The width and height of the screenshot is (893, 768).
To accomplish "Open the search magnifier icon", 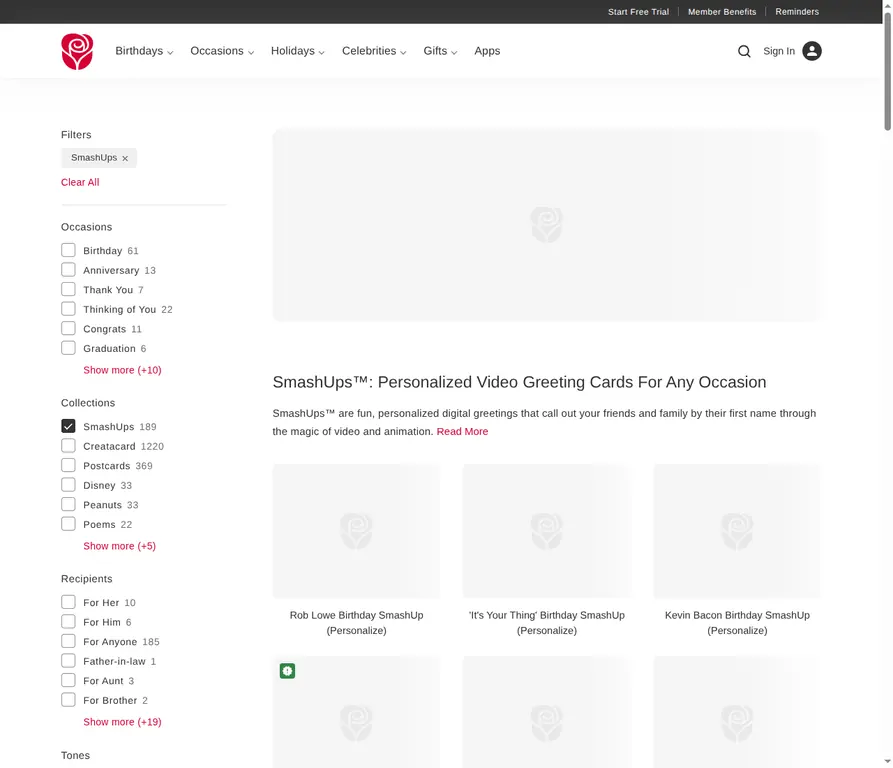I will (744, 51).
